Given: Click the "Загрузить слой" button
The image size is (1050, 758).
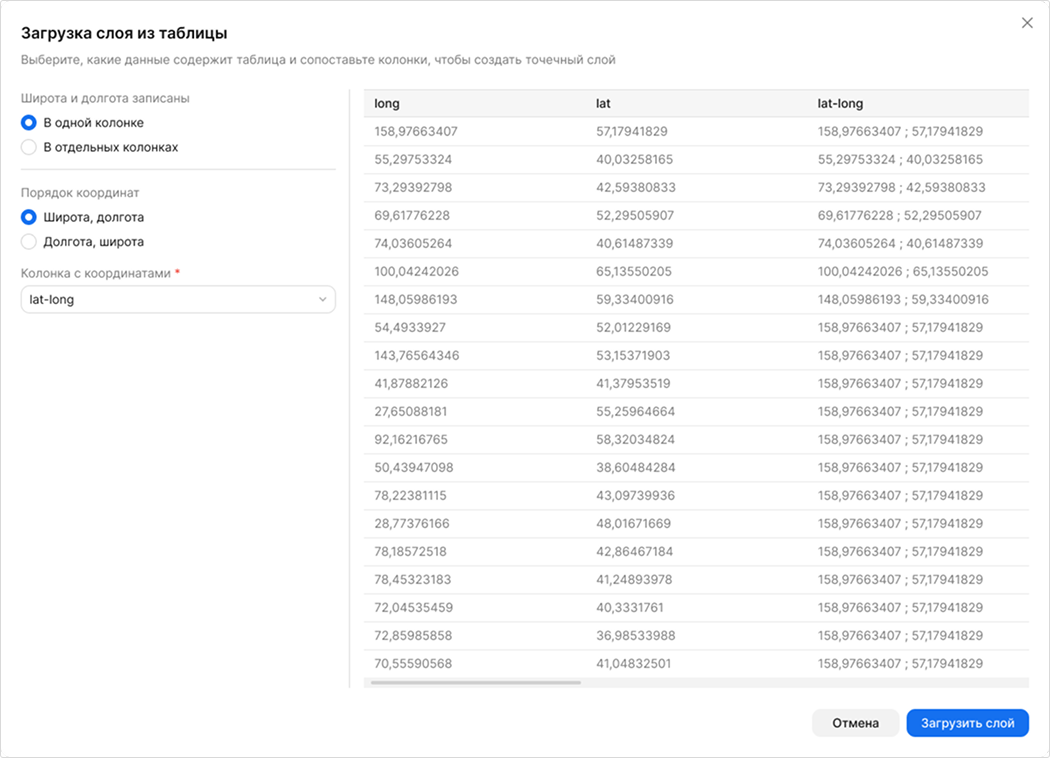Looking at the screenshot, I should 968,723.
